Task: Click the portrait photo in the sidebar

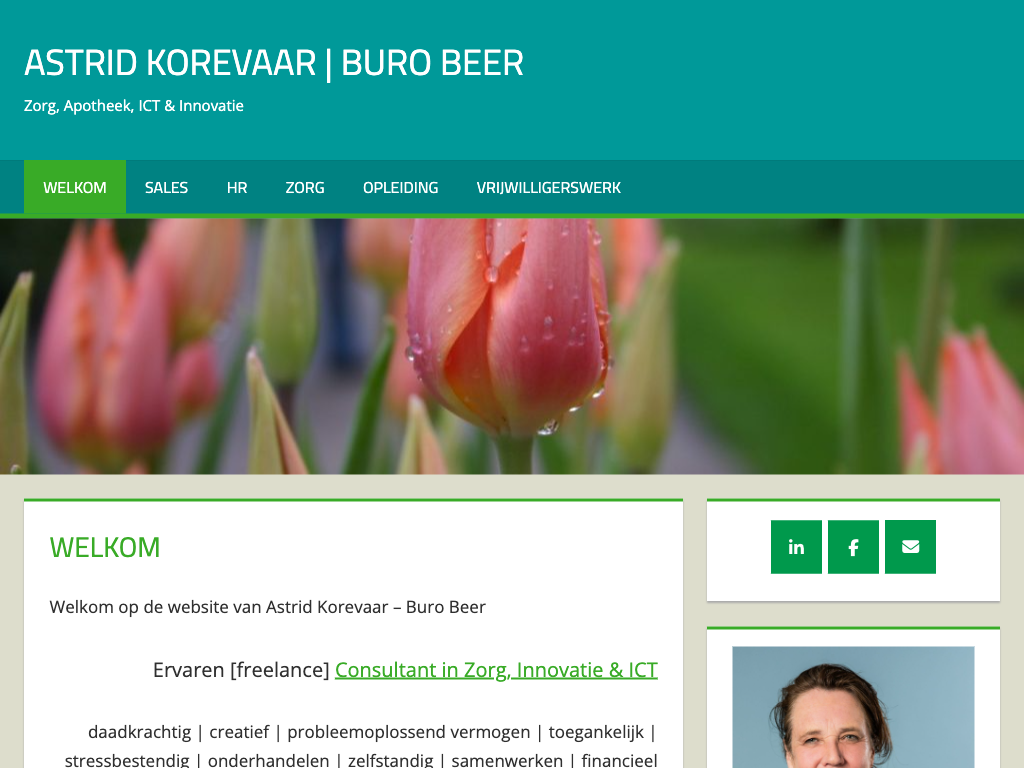Action: [853, 707]
